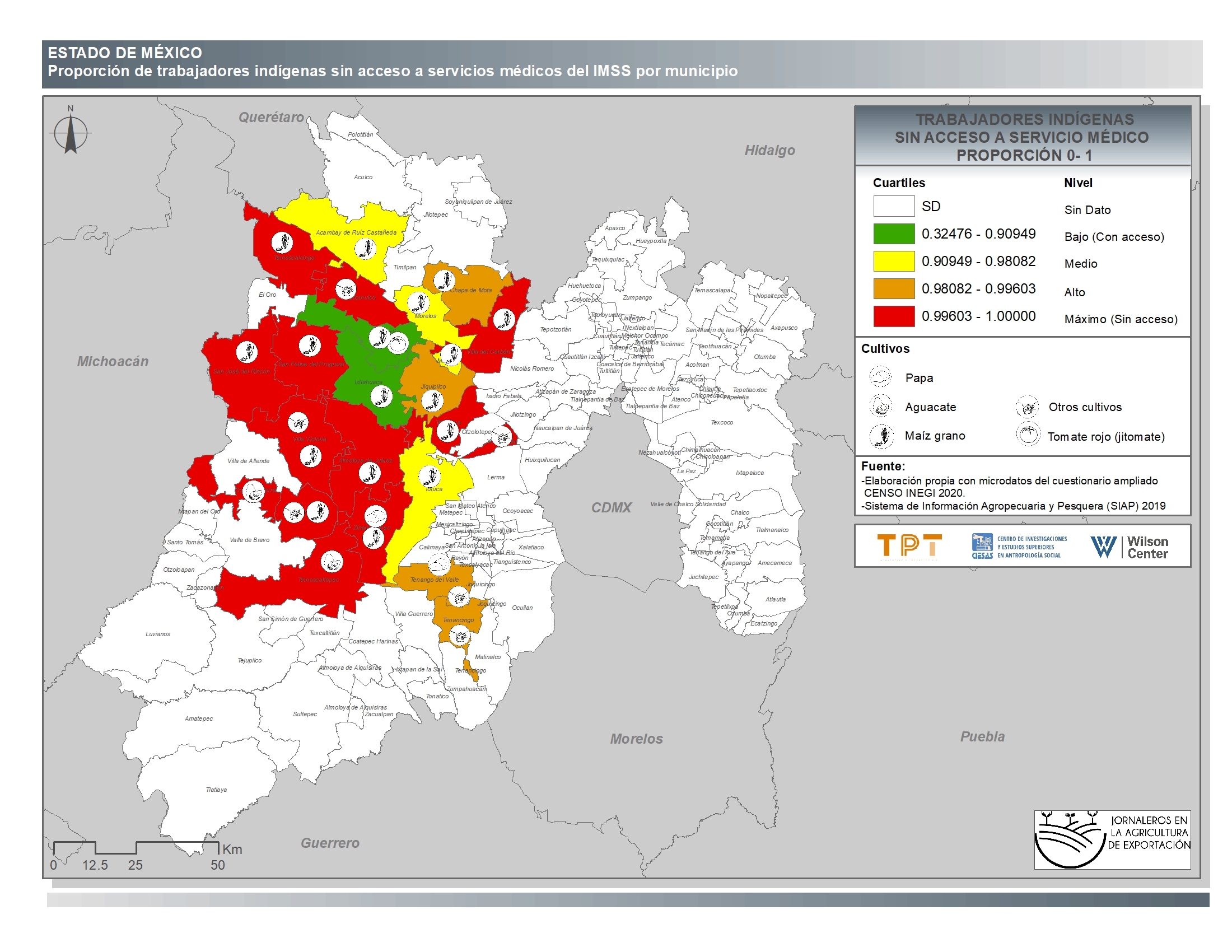Click the CIESAS logo
The height and width of the screenshot is (952, 1232).
tap(1019, 546)
